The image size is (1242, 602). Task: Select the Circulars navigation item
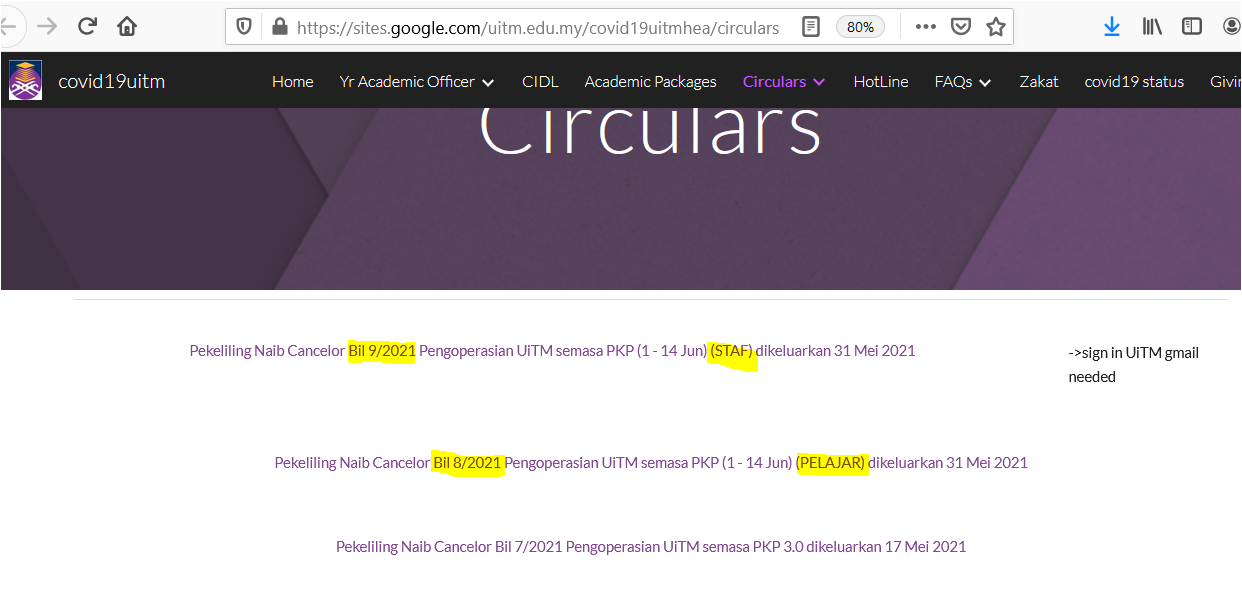point(774,82)
